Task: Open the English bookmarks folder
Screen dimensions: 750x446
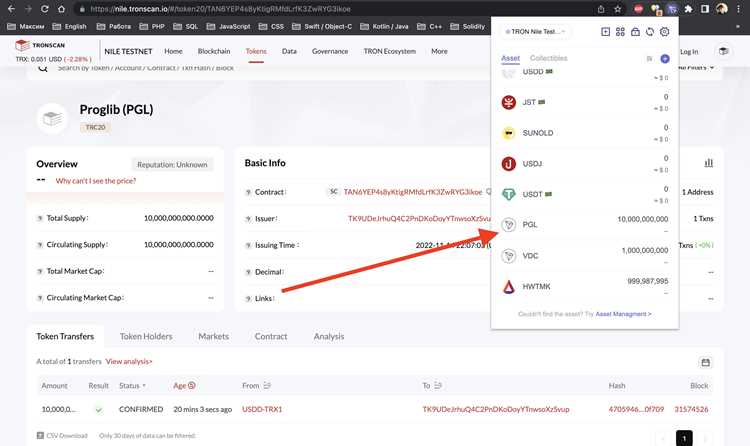Action: [x=70, y=26]
